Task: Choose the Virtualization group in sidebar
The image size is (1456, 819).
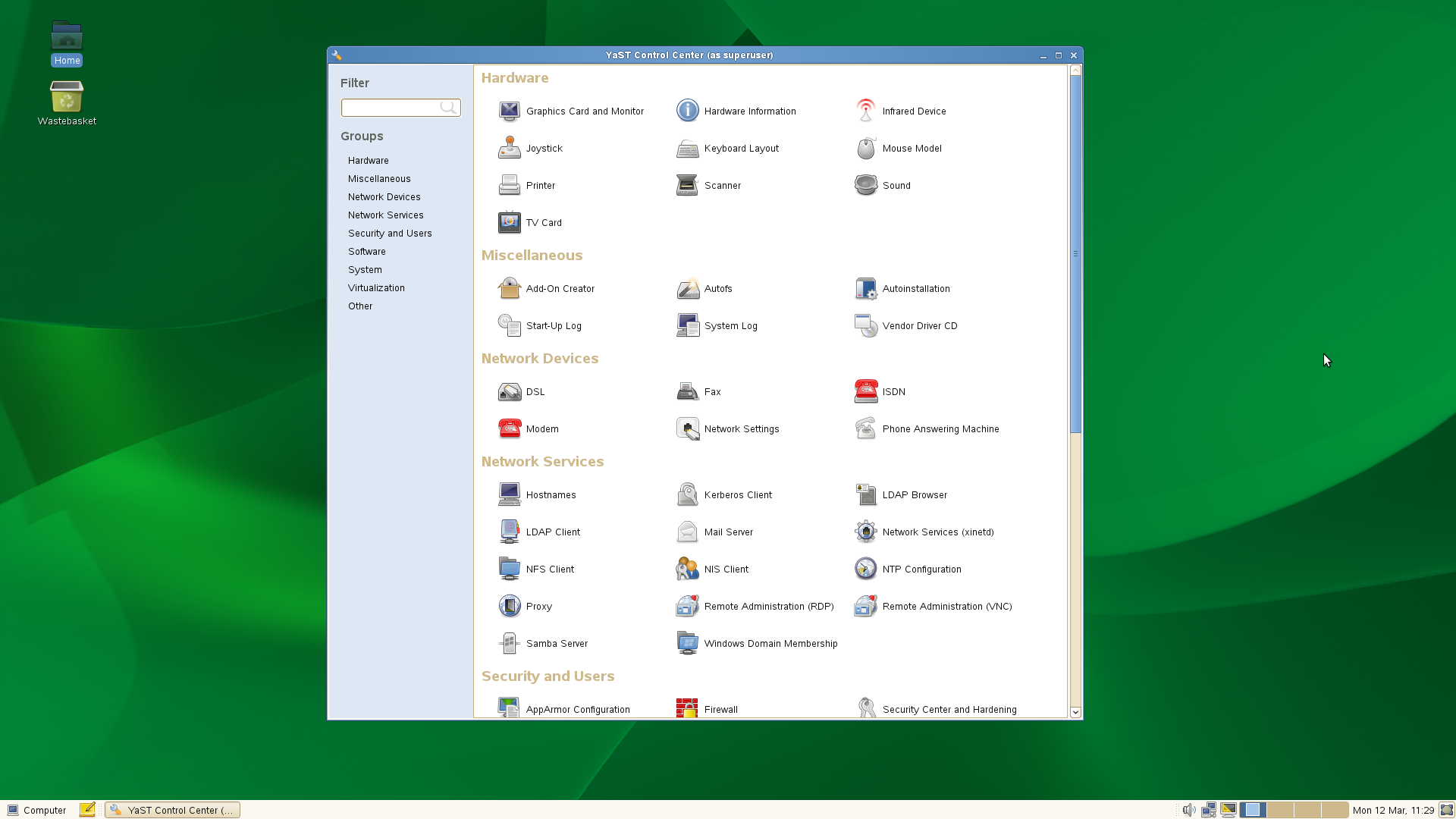Action: tap(376, 288)
